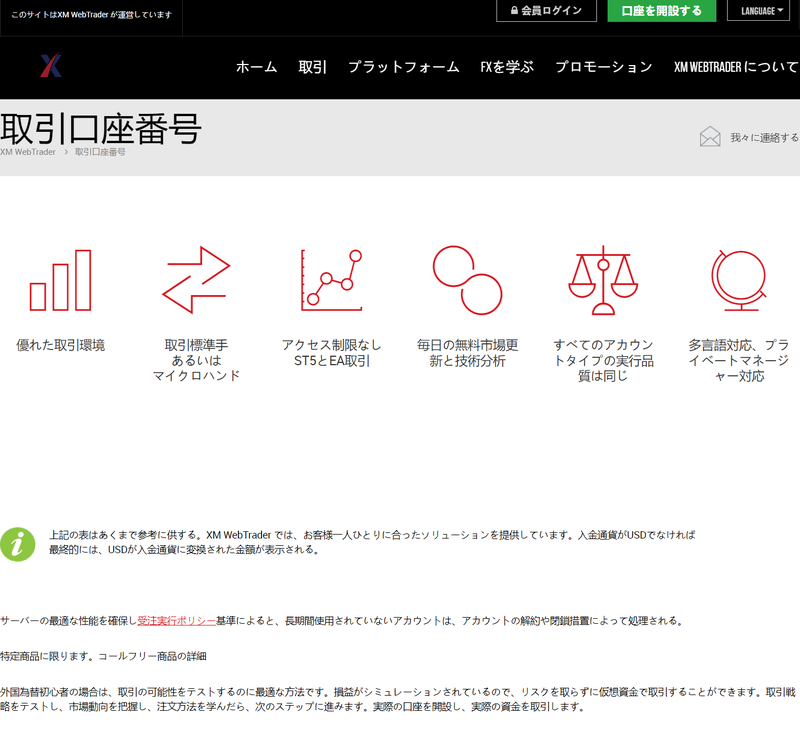Click the bar chart trading environment icon

point(60,280)
